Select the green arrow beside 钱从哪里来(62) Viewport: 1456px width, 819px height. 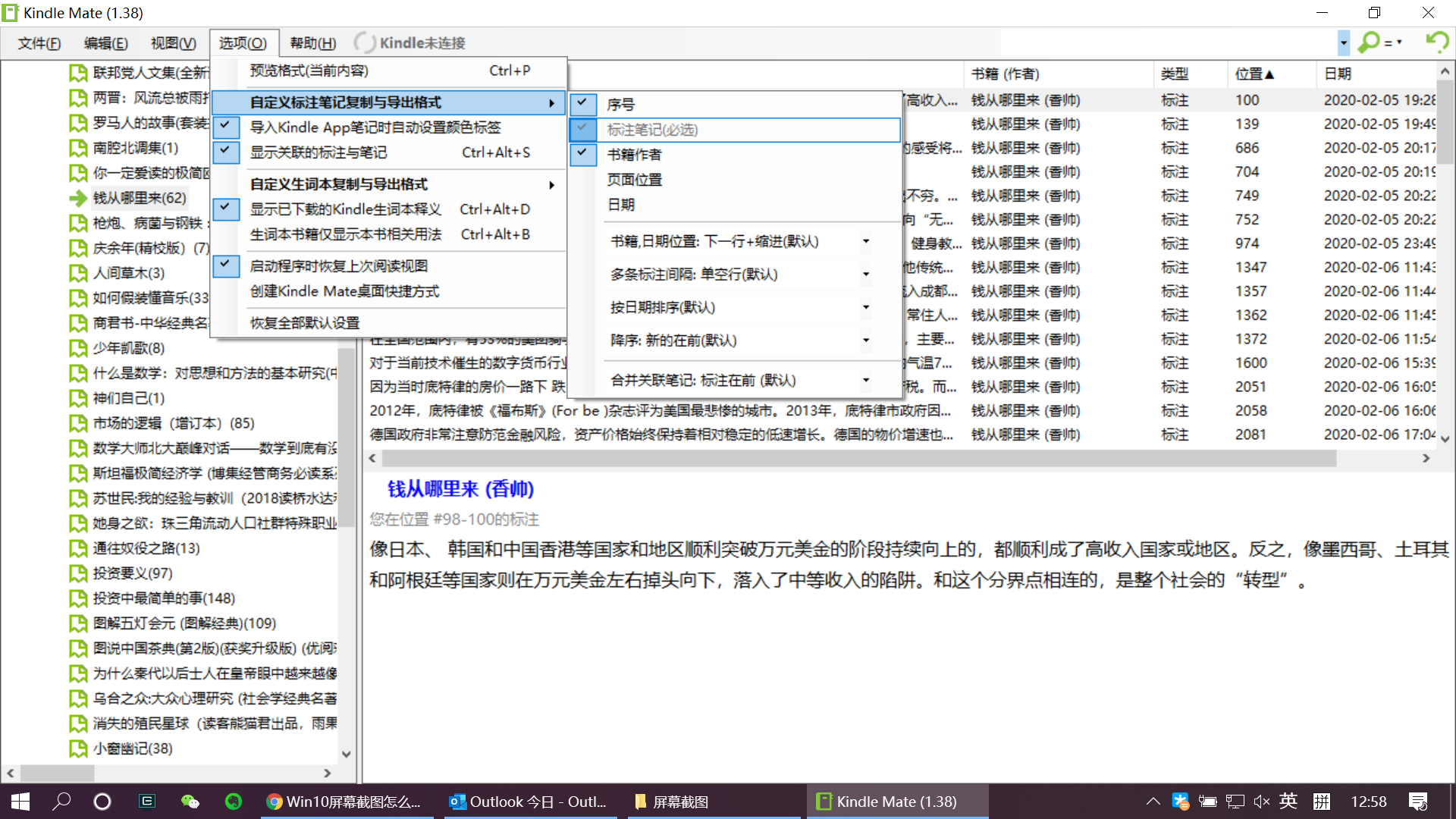(x=78, y=199)
